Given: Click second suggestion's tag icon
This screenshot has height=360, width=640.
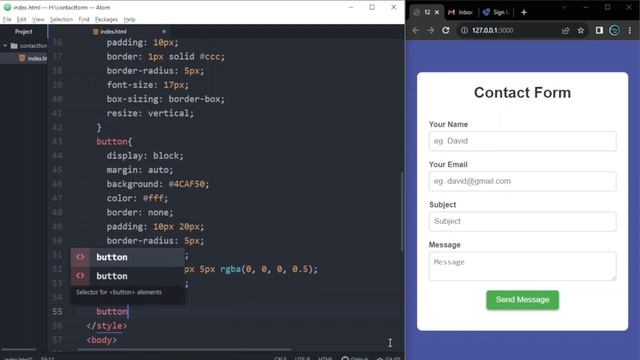Looking at the screenshot, I should (80, 276).
